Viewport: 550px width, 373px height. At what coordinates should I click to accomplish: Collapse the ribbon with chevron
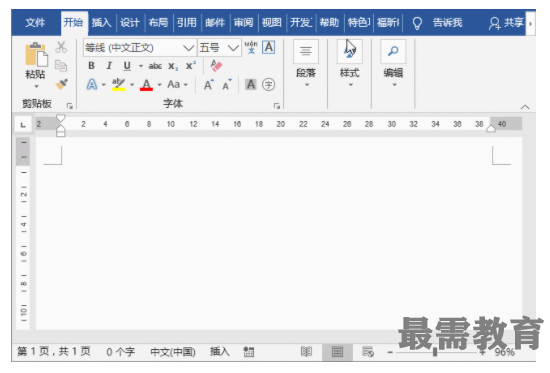coord(525,107)
